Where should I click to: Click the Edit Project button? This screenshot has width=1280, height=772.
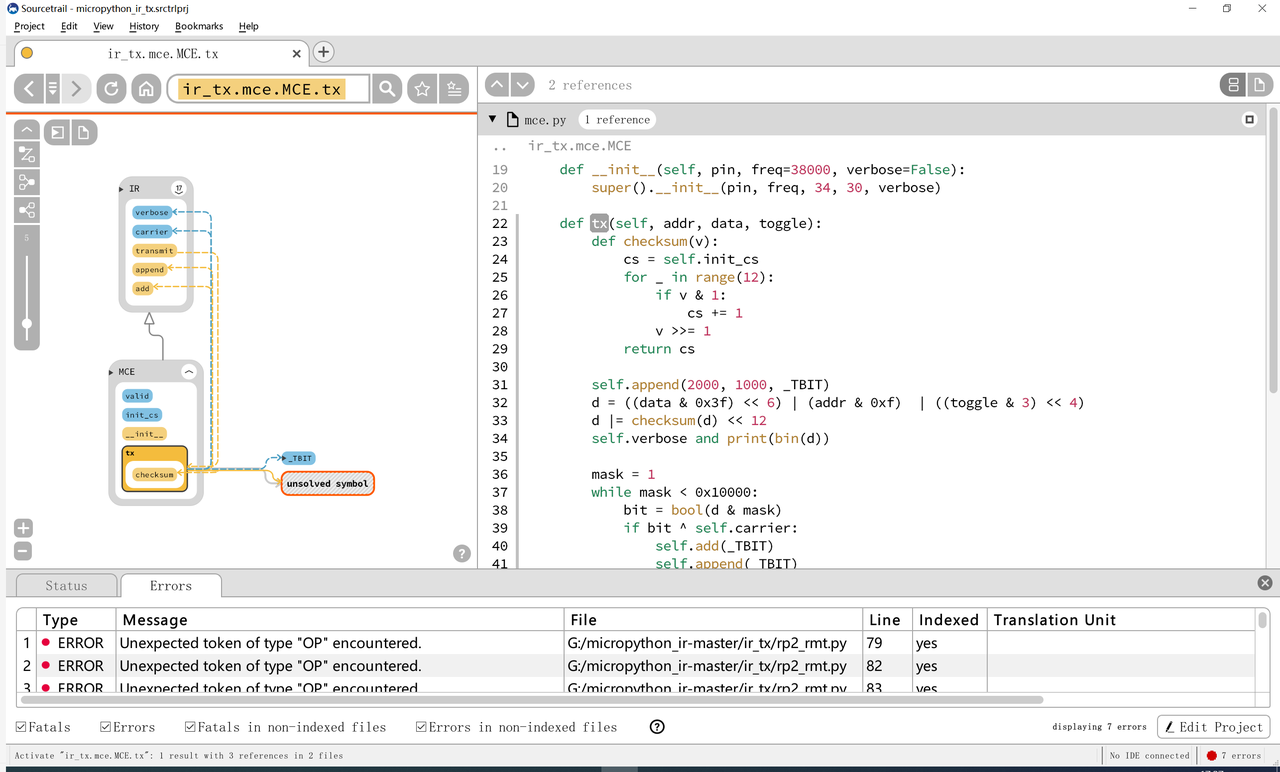pos(1213,727)
